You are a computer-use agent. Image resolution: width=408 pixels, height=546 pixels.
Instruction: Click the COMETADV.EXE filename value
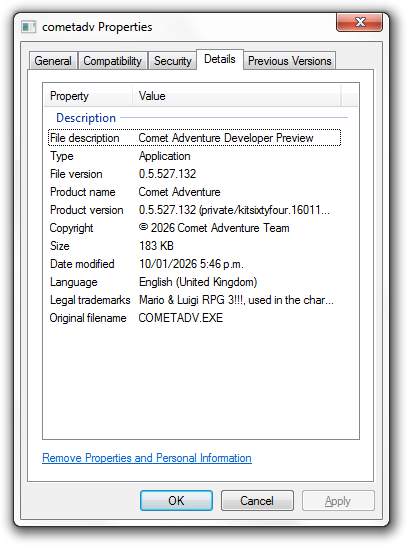pyautogui.click(x=181, y=318)
